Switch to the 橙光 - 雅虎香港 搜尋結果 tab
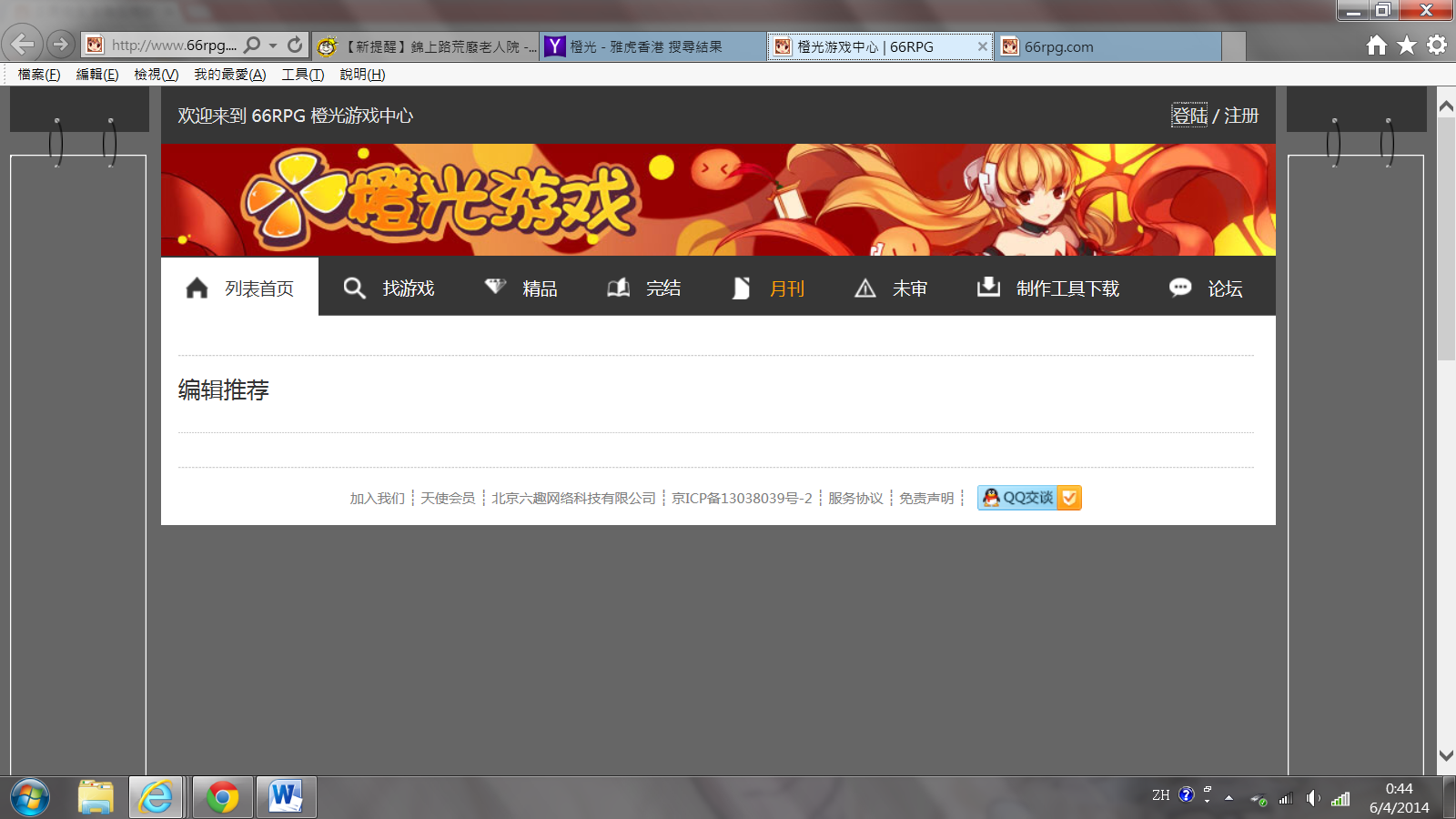 [x=652, y=46]
